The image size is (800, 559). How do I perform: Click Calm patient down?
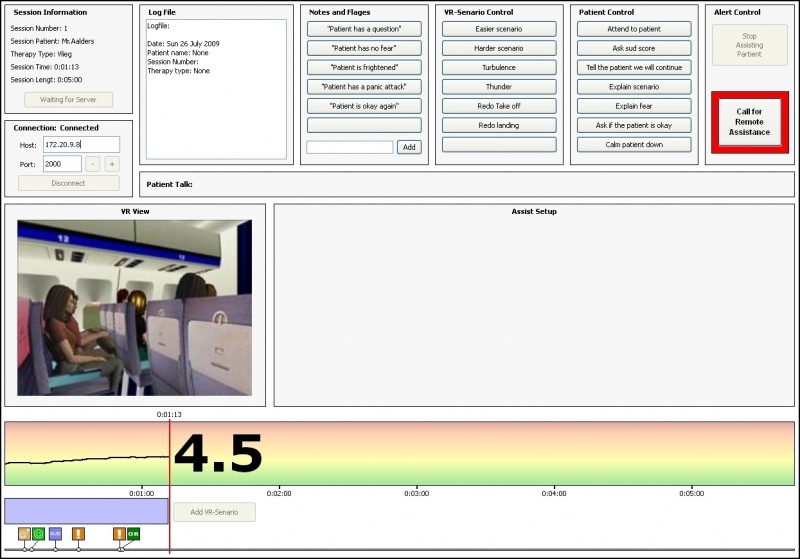tap(634, 145)
